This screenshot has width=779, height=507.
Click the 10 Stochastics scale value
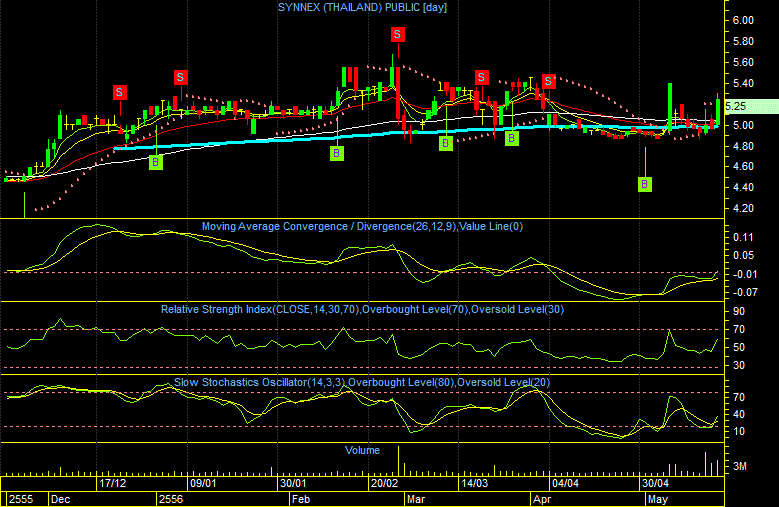pos(739,431)
